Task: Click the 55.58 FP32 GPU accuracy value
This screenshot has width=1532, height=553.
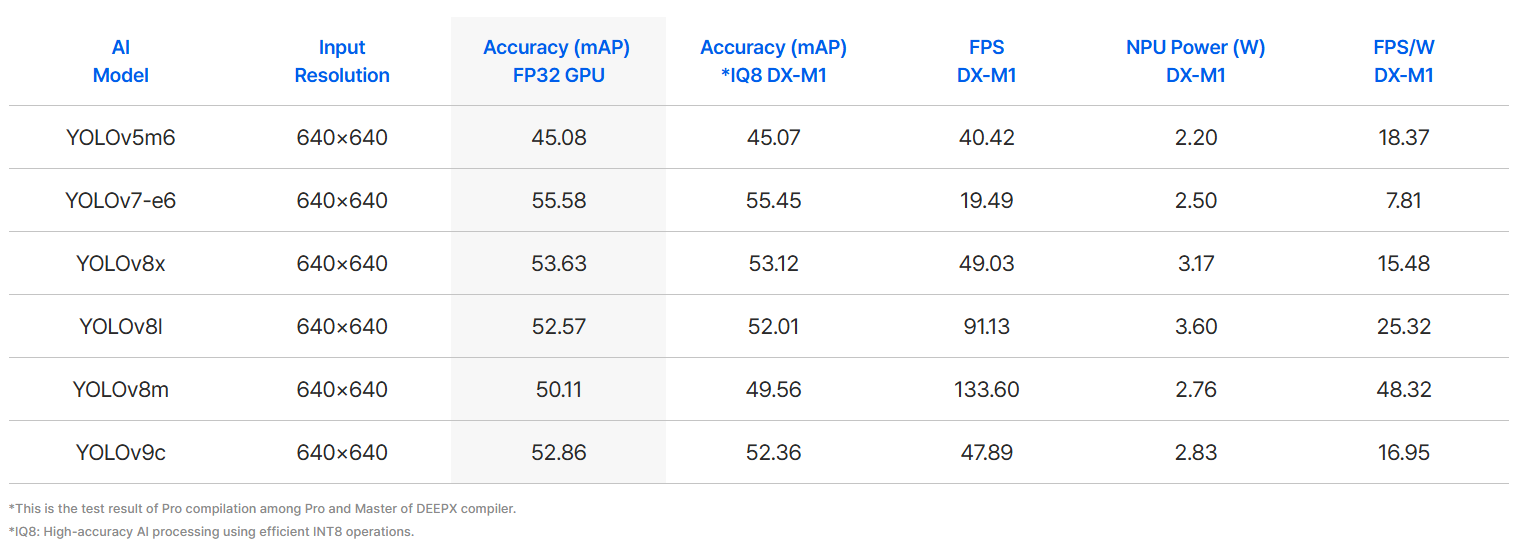Action: point(558,200)
